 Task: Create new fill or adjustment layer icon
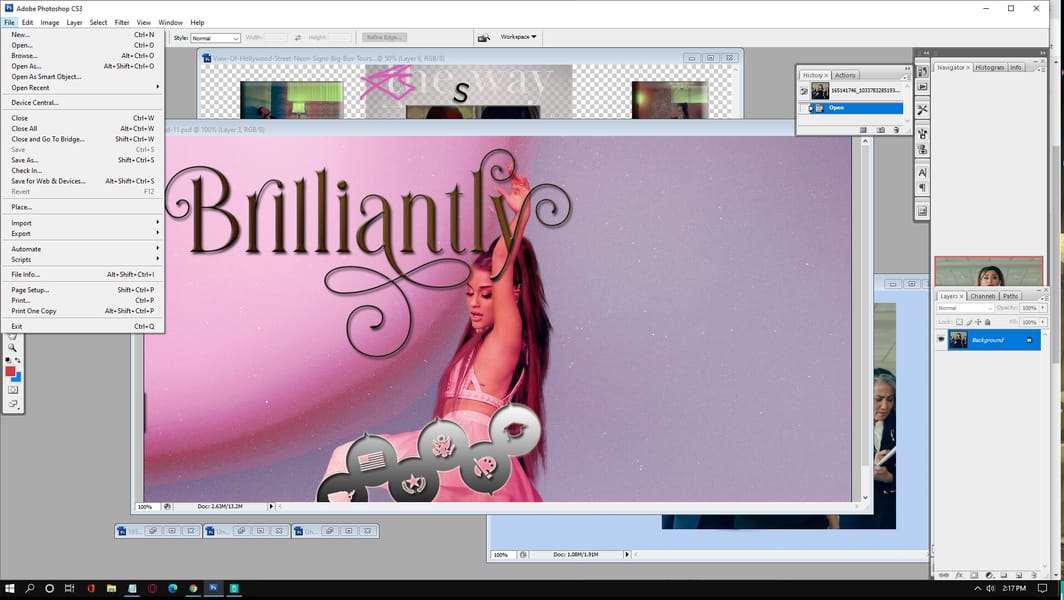[x=989, y=575]
